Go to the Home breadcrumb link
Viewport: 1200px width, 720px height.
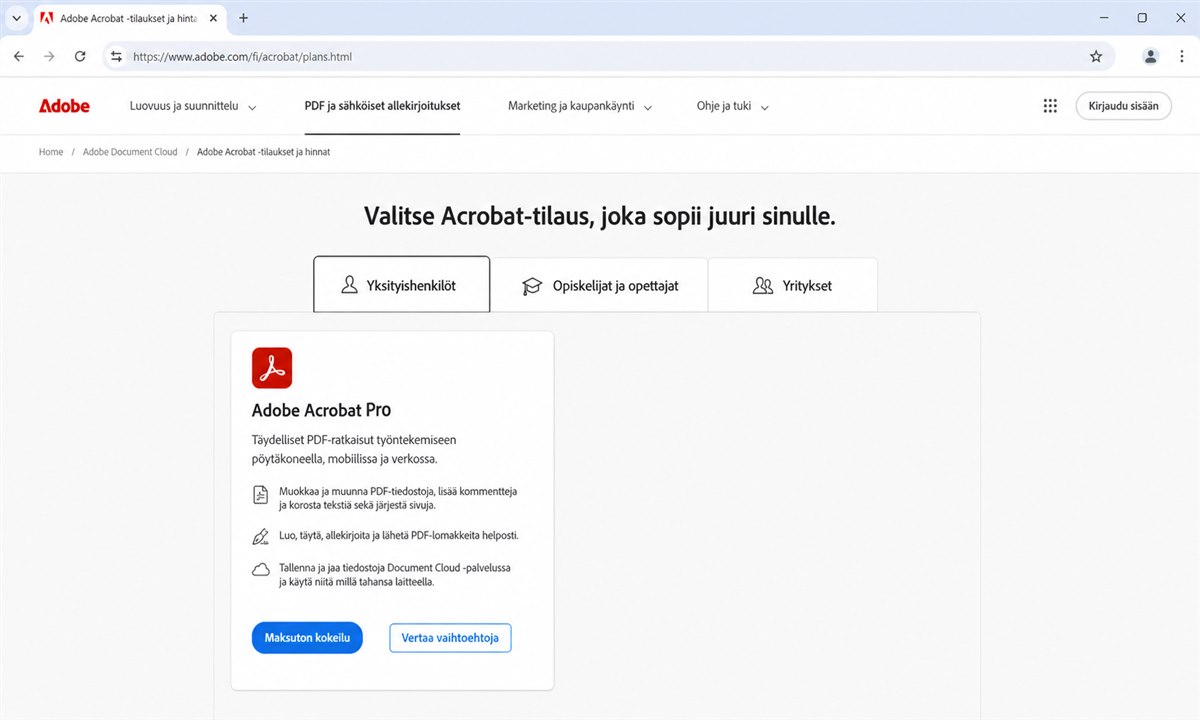point(51,152)
